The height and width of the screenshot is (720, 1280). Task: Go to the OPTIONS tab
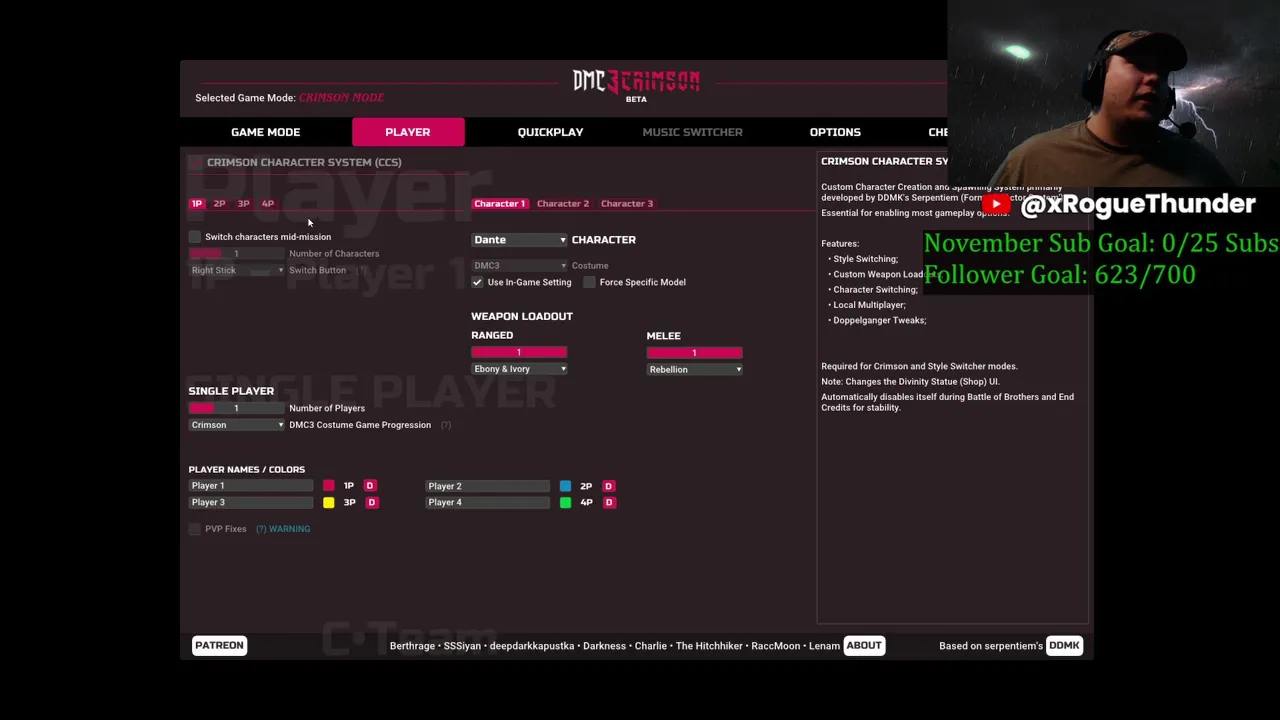(835, 132)
